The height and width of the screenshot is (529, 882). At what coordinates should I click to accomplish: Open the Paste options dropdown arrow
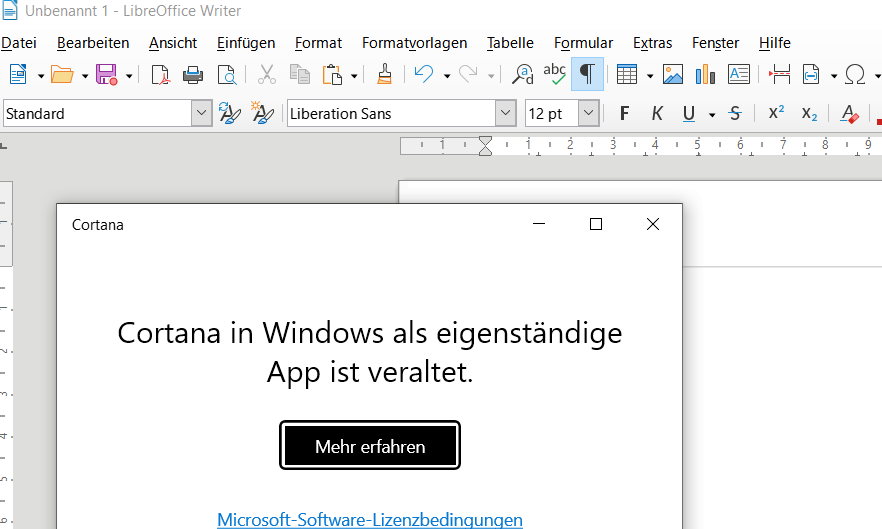[354, 75]
